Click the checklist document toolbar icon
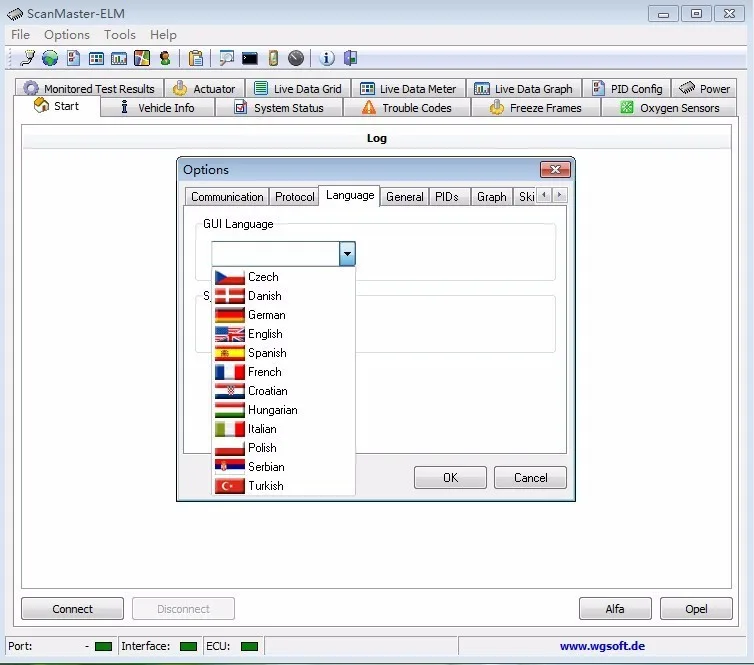Screen dimensions: 754x665 coord(73,58)
